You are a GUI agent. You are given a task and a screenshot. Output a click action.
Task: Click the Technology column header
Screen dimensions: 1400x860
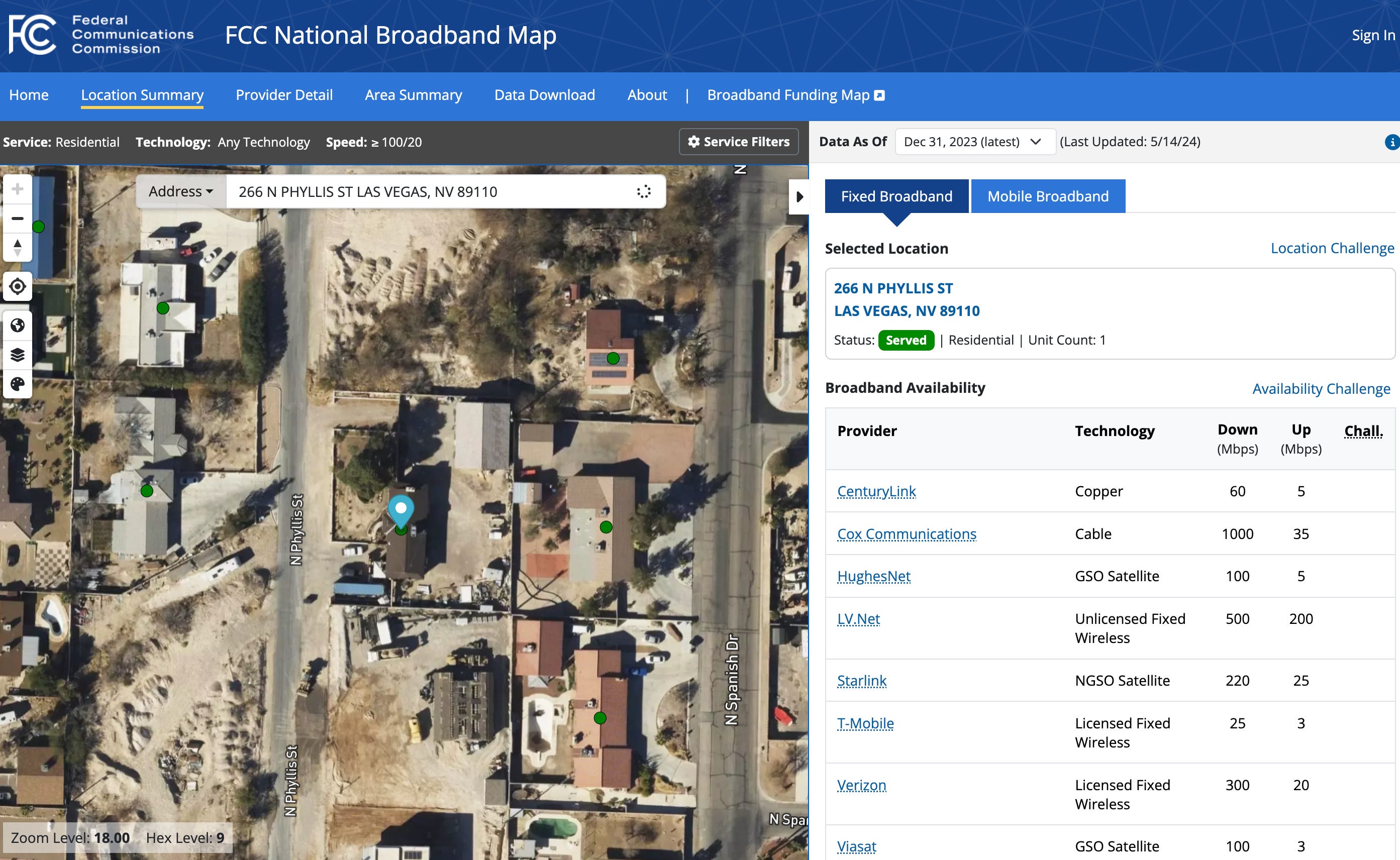tap(1115, 431)
